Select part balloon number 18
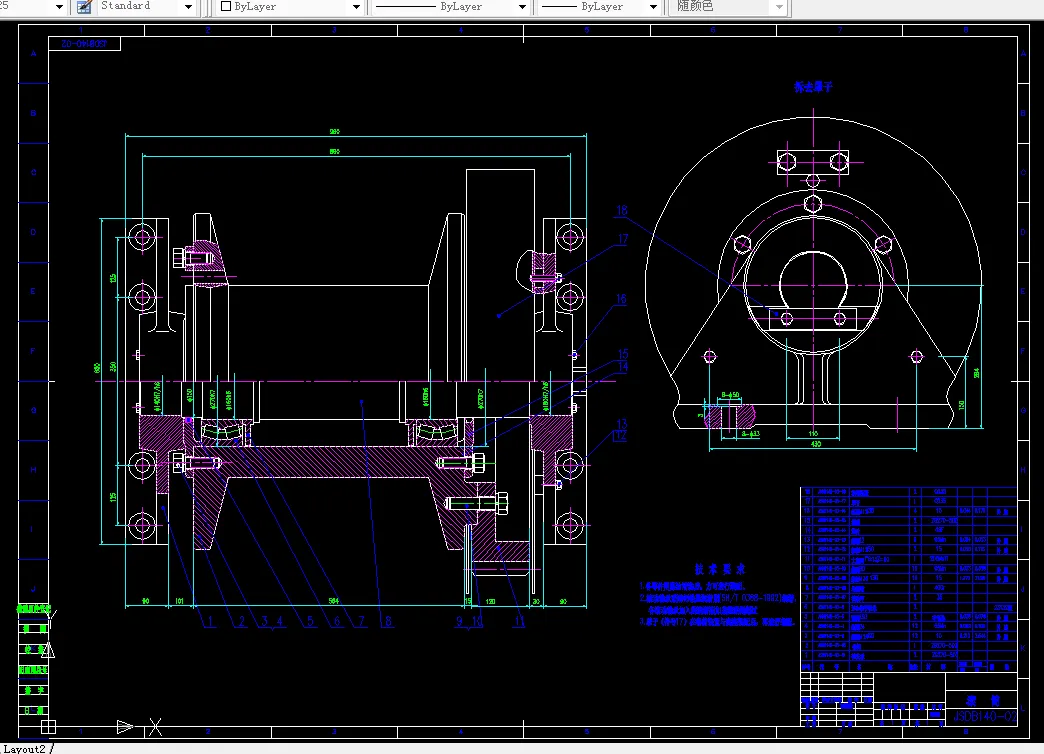This screenshot has width=1044, height=754. pyautogui.click(x=621, y=210)
